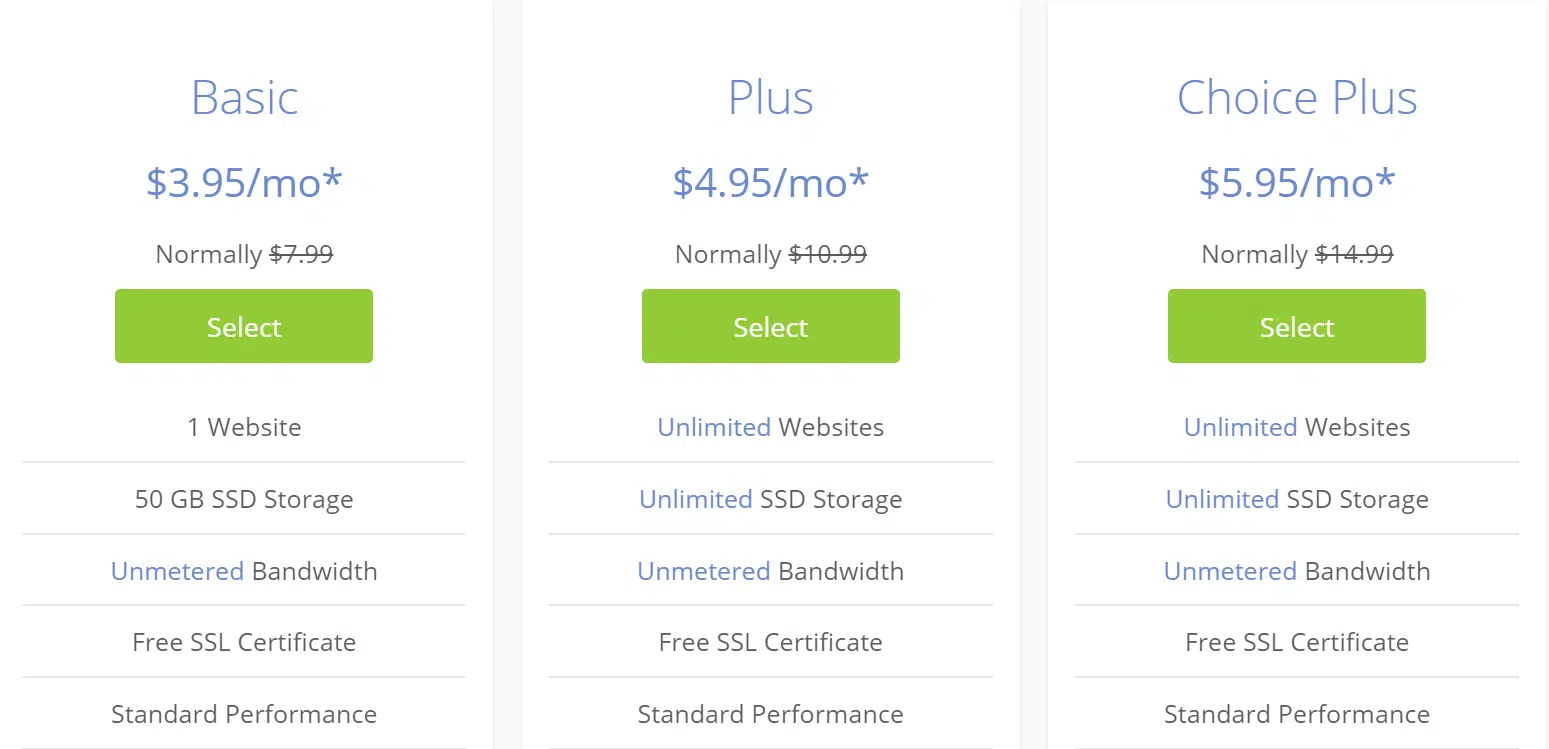This screenshot has height=749, width=1549.
Task: Click the struck-through $7.99 normal price
Action: point(301,254)
